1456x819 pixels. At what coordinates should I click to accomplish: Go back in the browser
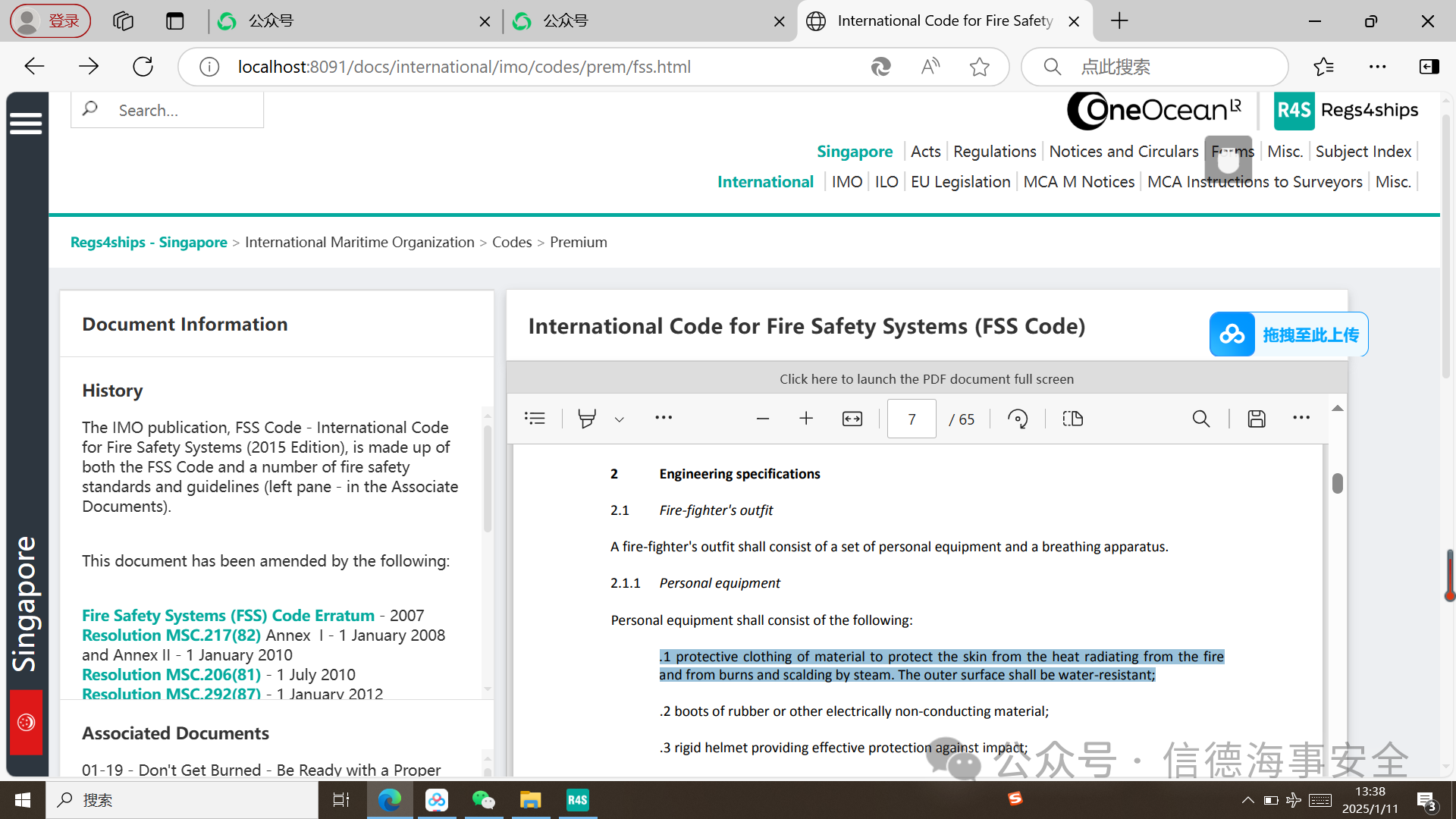click(x=34, y=67)
